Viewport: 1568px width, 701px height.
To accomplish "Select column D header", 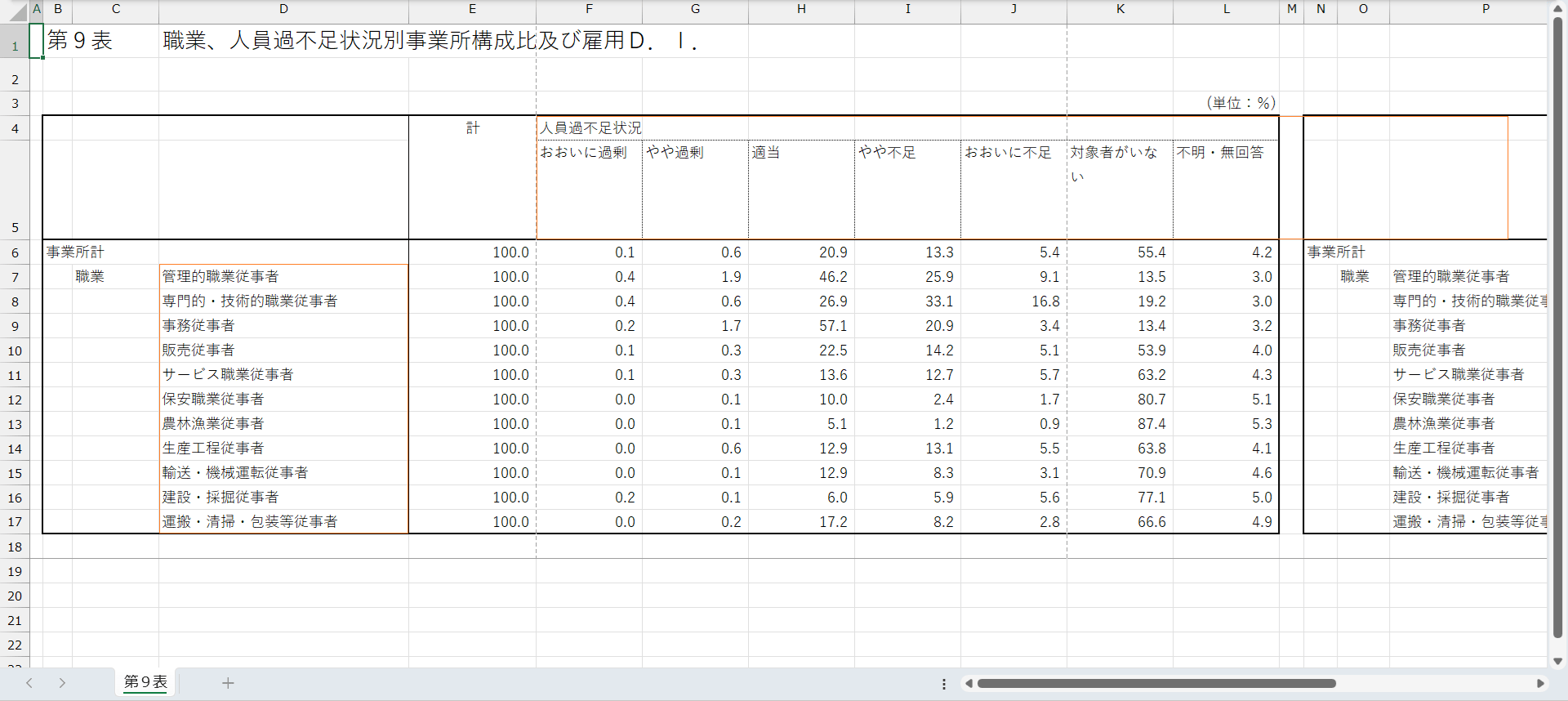I will [283, 9].
